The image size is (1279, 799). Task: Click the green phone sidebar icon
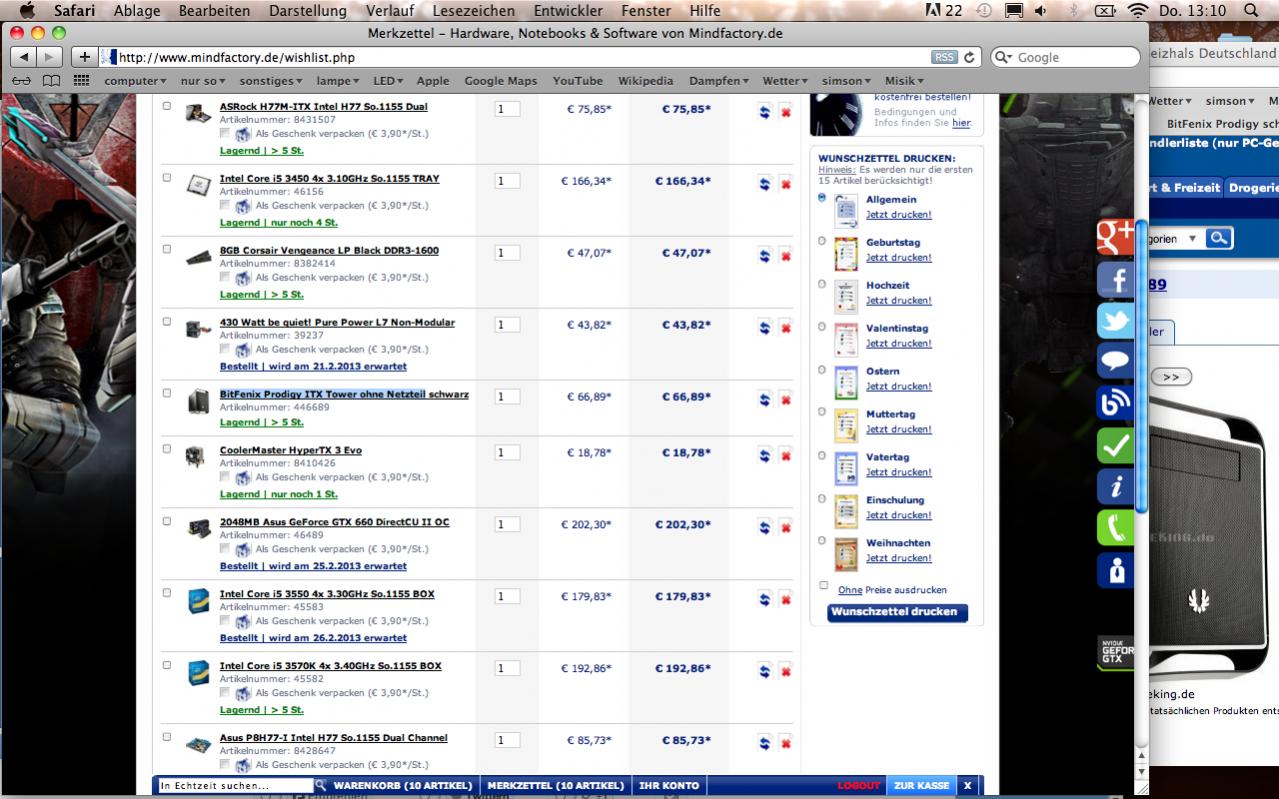coord(1115,528)
